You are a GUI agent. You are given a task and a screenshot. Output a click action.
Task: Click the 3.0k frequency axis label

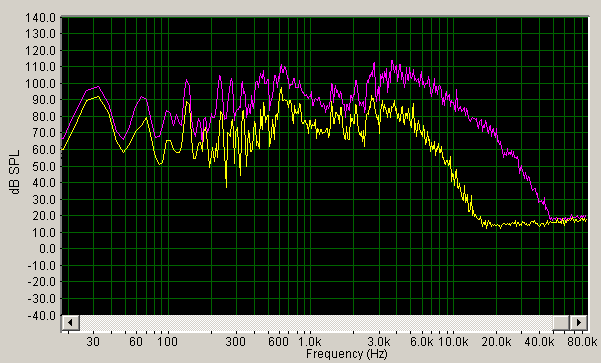tap(379, 341)
